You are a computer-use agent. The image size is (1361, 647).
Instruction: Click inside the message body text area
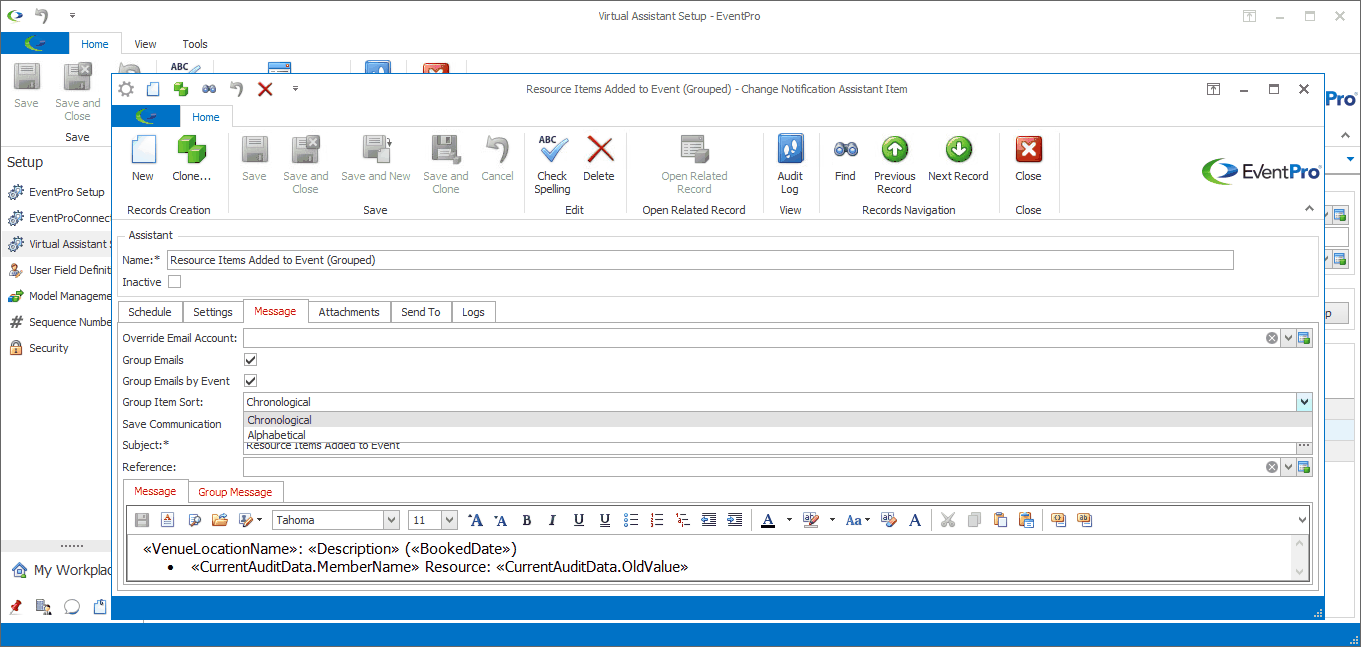(708, 558)
